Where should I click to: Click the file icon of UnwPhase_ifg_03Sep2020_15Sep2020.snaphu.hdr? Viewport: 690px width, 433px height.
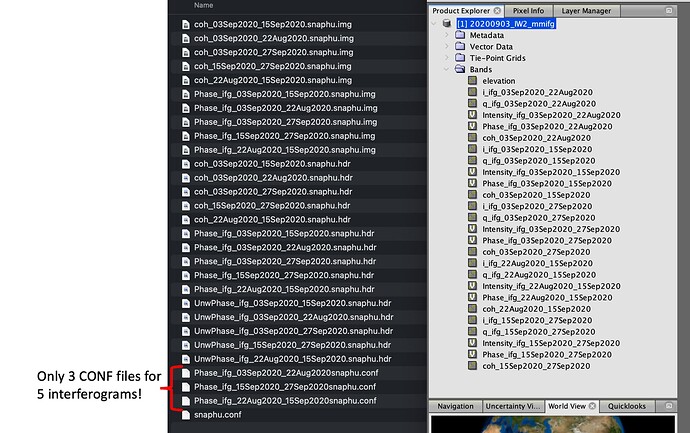point(186,303)
